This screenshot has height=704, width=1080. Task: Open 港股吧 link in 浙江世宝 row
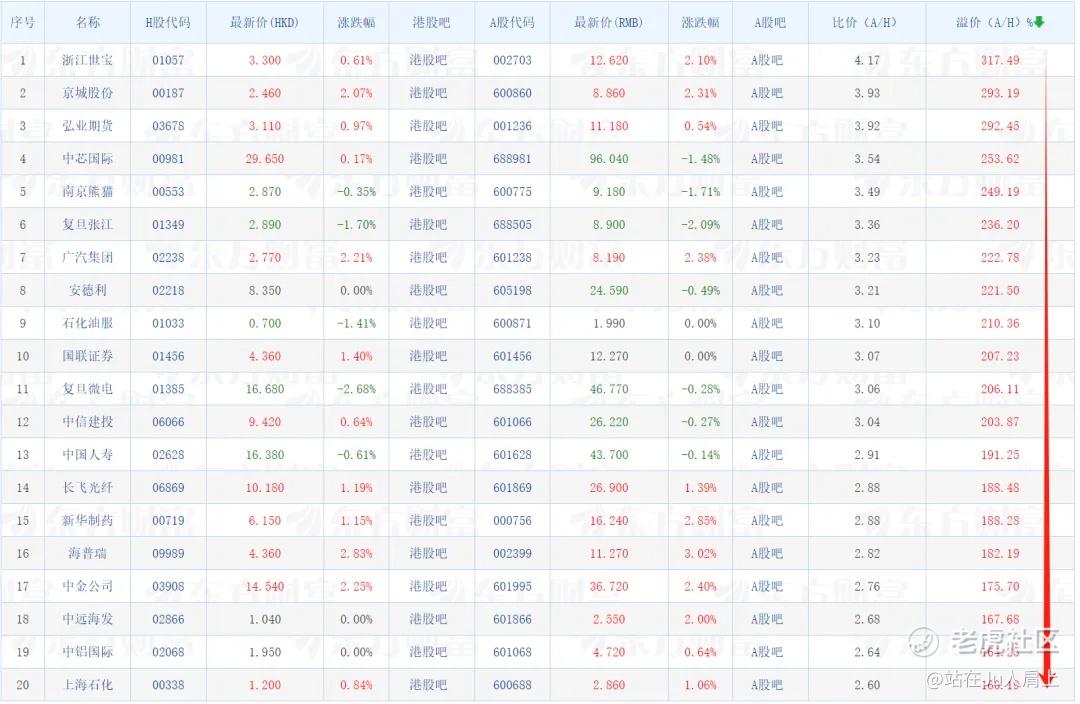click(x=428, y=60)
